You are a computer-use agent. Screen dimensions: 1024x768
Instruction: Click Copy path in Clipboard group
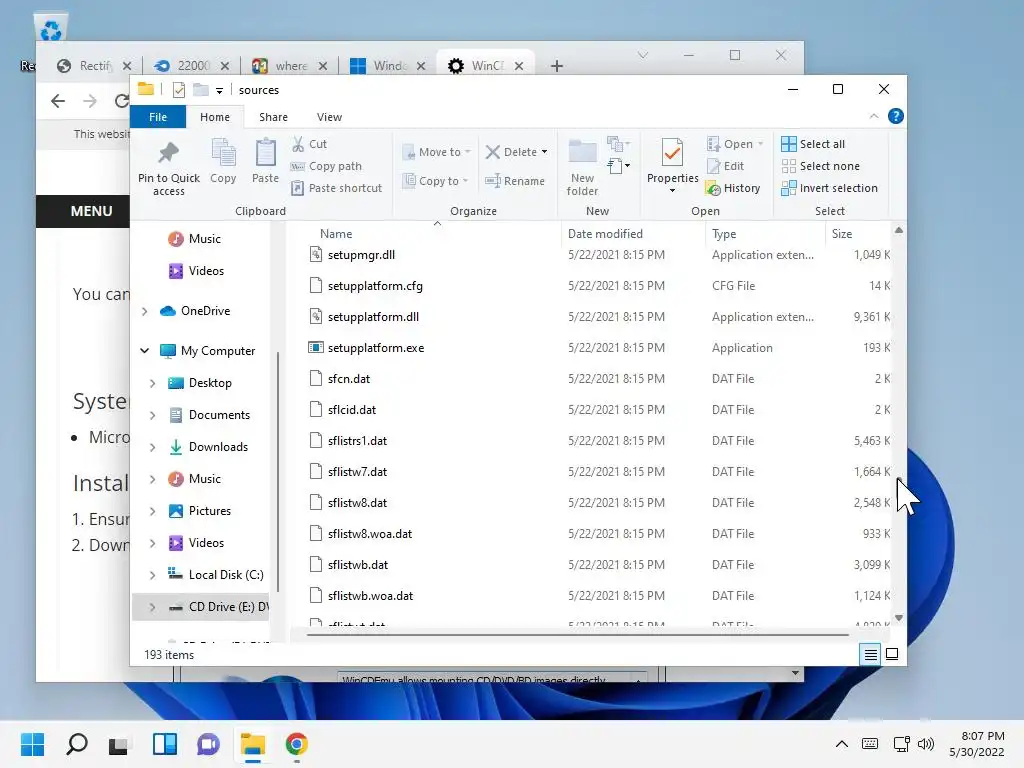[x=326, y=166]
